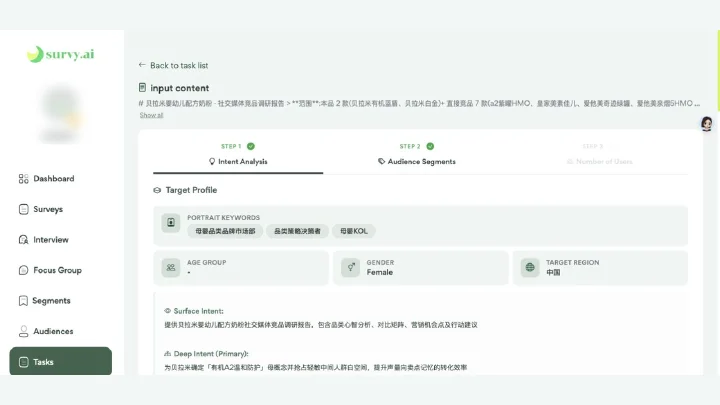Click the Gender symbol icon

pos(350,267)
